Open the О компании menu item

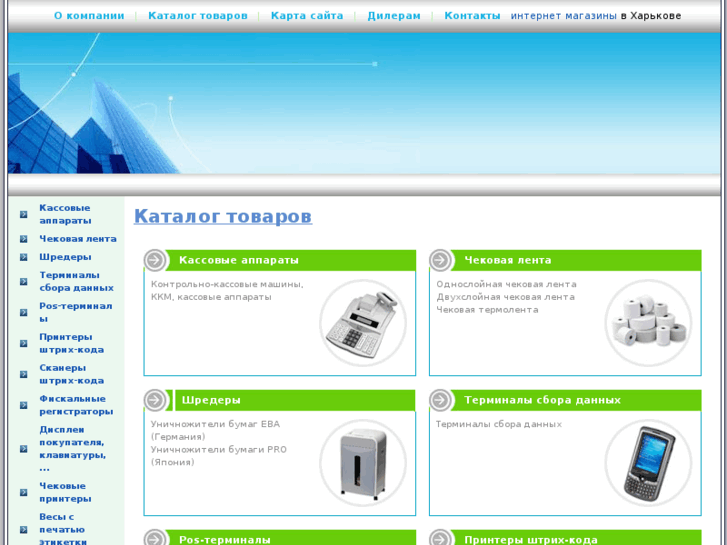tap(89, 16)
